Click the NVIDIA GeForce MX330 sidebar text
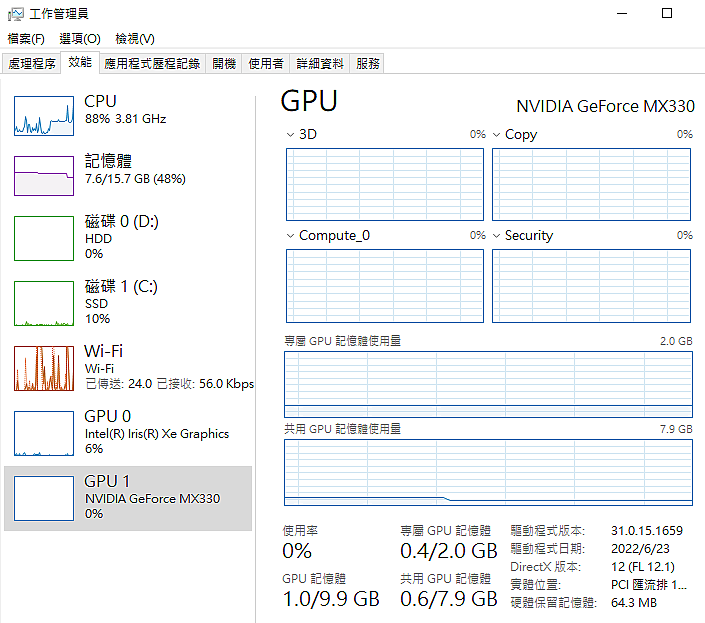Screen dimensions: 705x623 (x=152, y=499)
